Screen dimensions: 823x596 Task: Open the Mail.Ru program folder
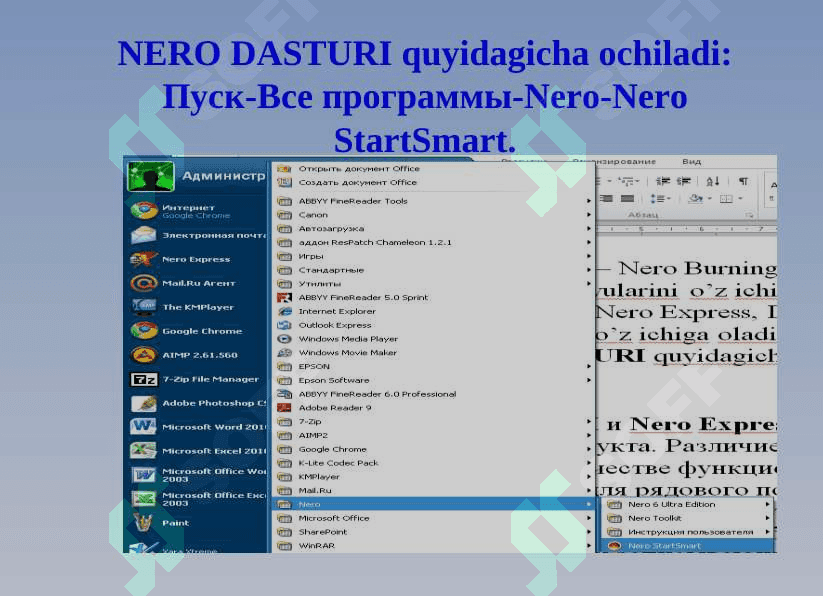point(434,491)
